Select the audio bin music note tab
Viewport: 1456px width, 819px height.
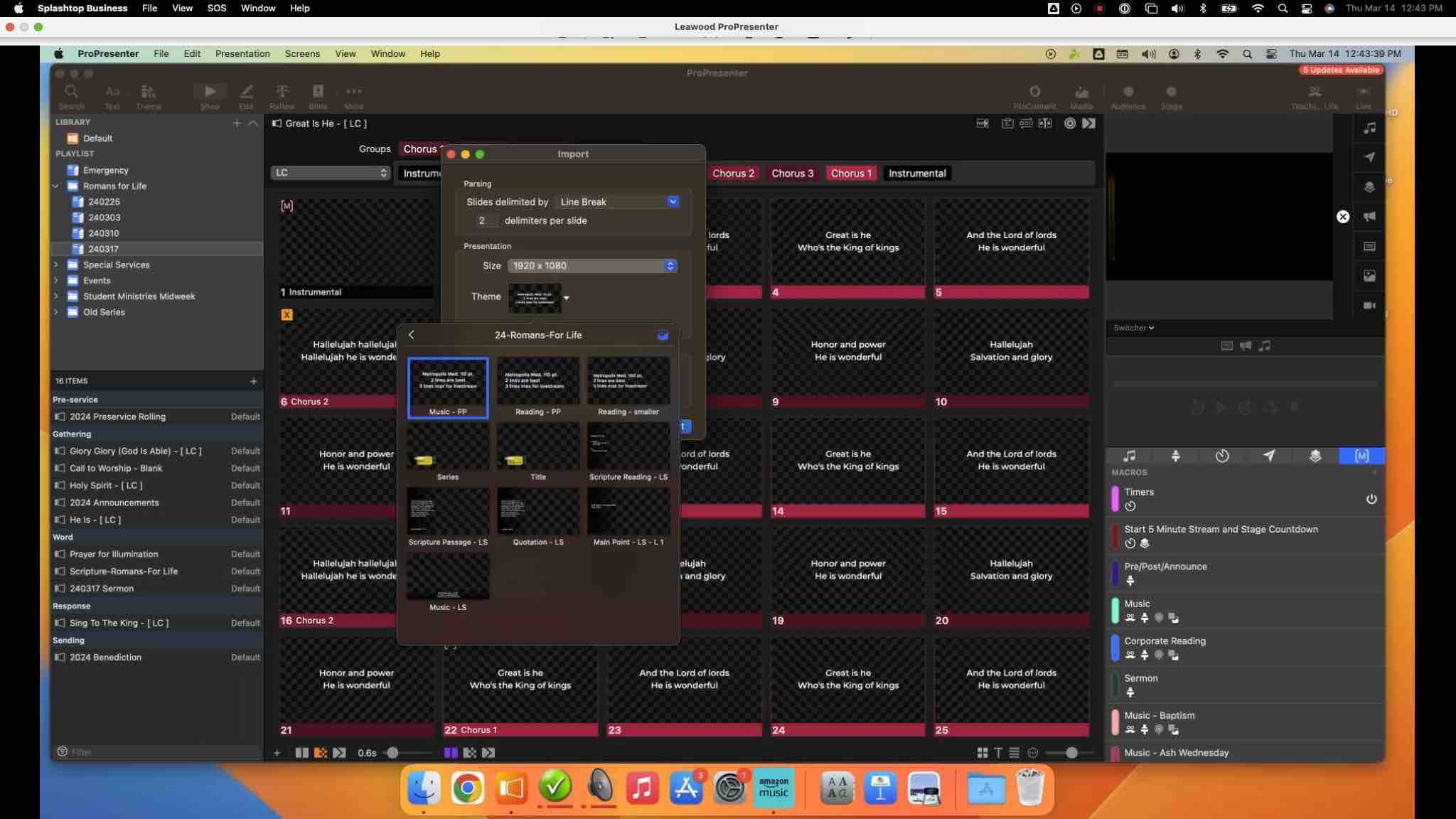click(x=1128, y=456)
